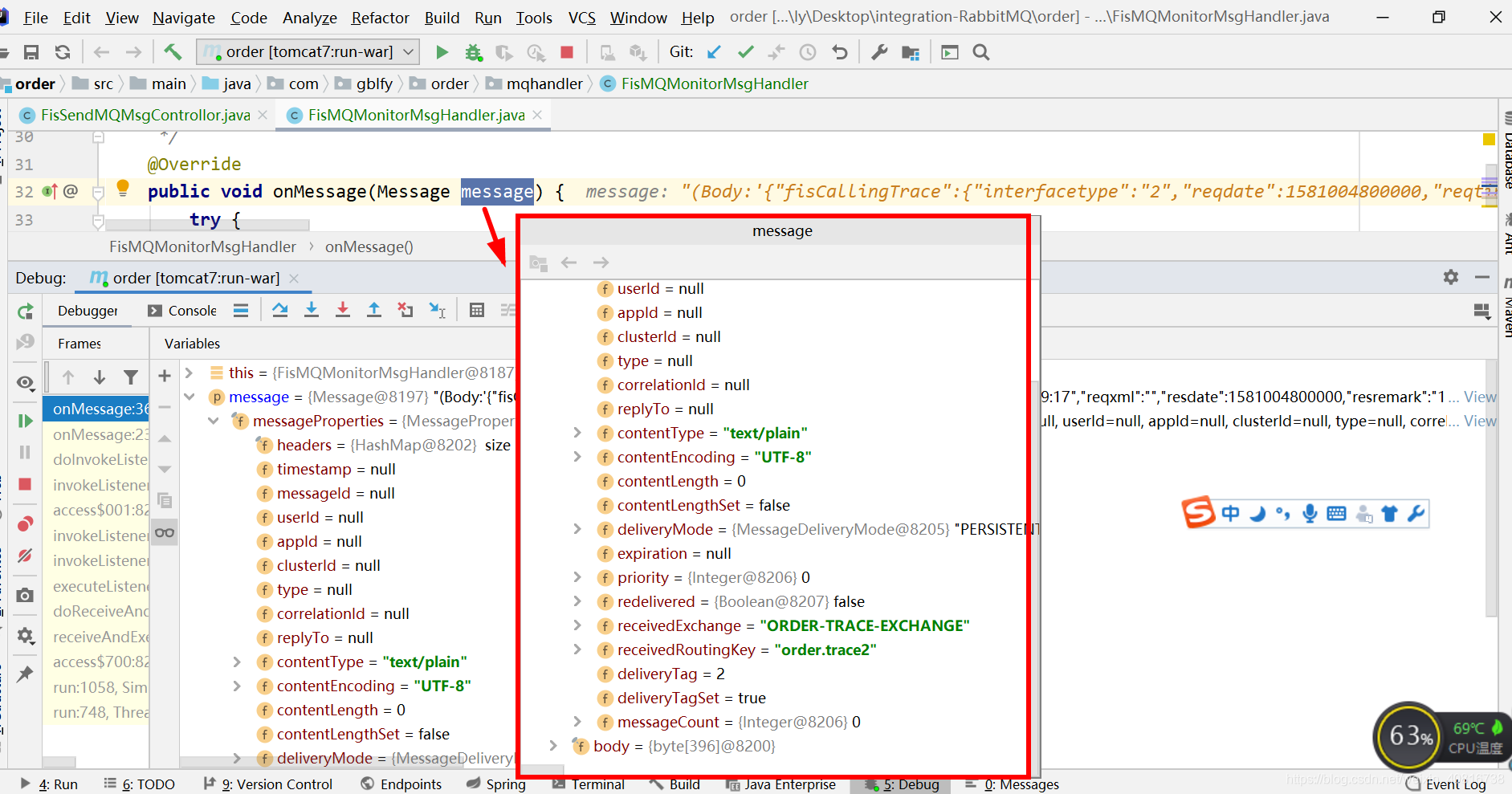
Task: Open Version Control tool window
Action: coord(267,784)
